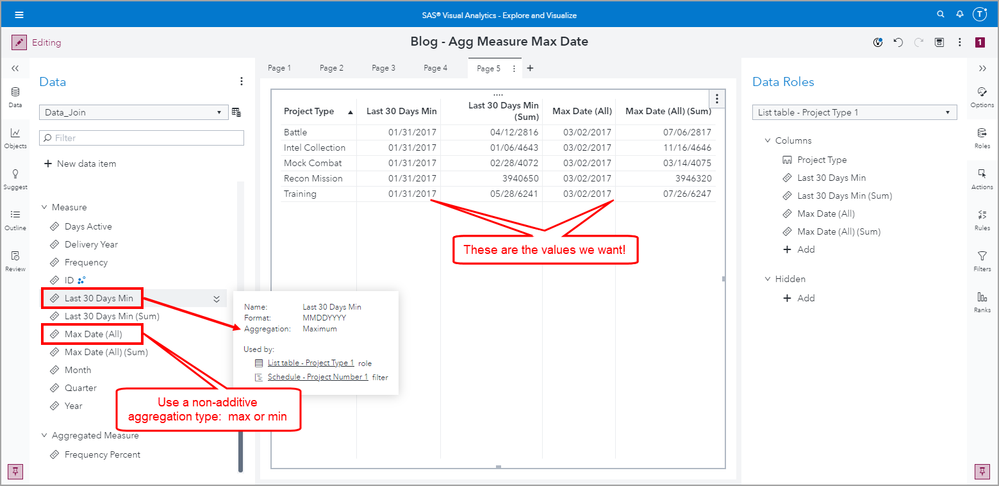
Task: Select Frequency Percent aggregated measure
Action: (x=103, y=455)
